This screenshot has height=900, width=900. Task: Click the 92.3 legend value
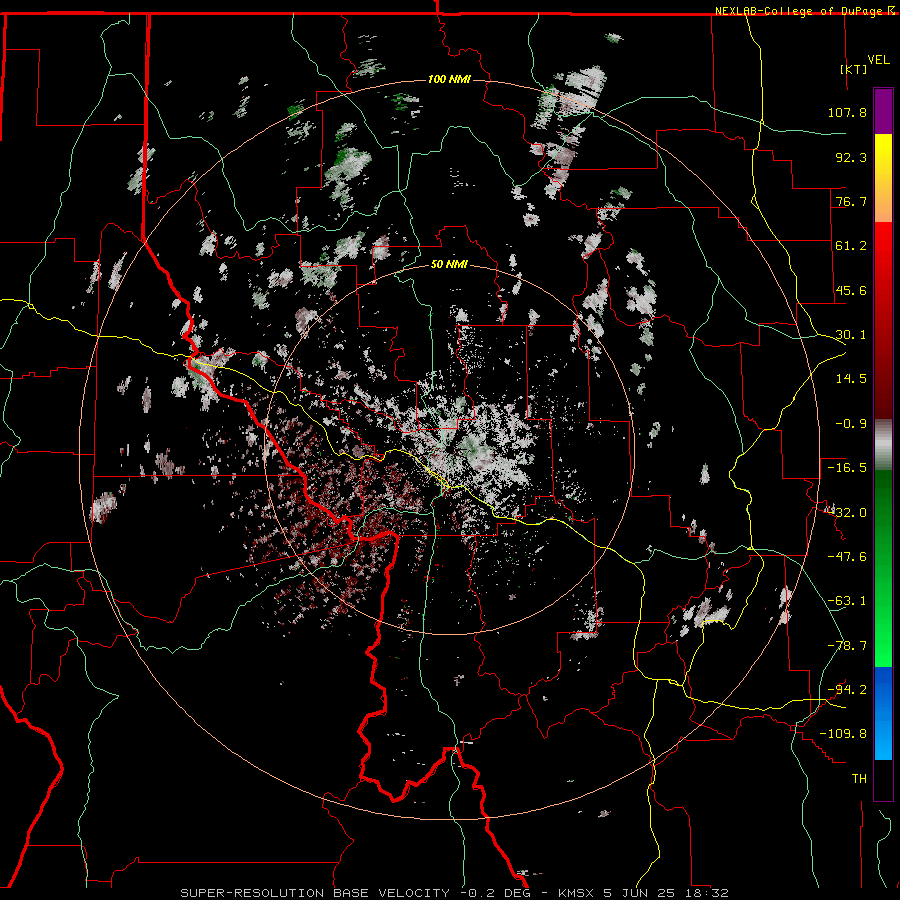coord(851,157)
